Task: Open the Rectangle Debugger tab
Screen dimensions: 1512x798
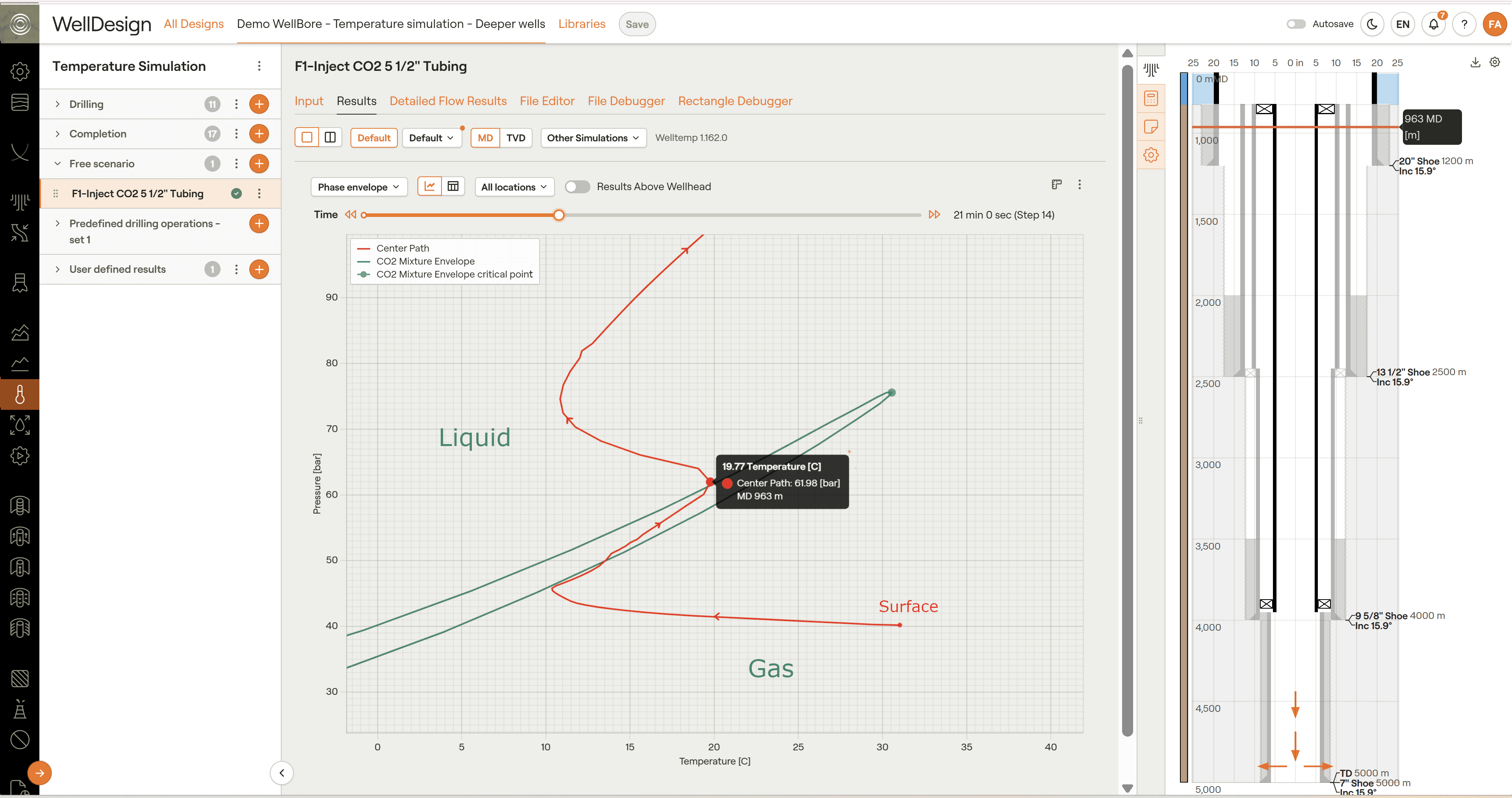Action: pyautogui.click(x=735, y=101)
